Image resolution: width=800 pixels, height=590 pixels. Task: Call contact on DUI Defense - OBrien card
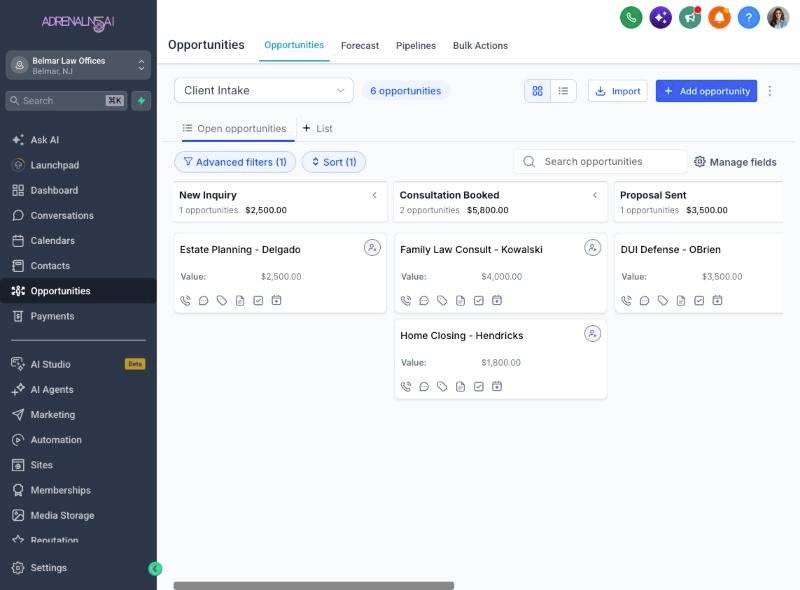pos(626,301)
